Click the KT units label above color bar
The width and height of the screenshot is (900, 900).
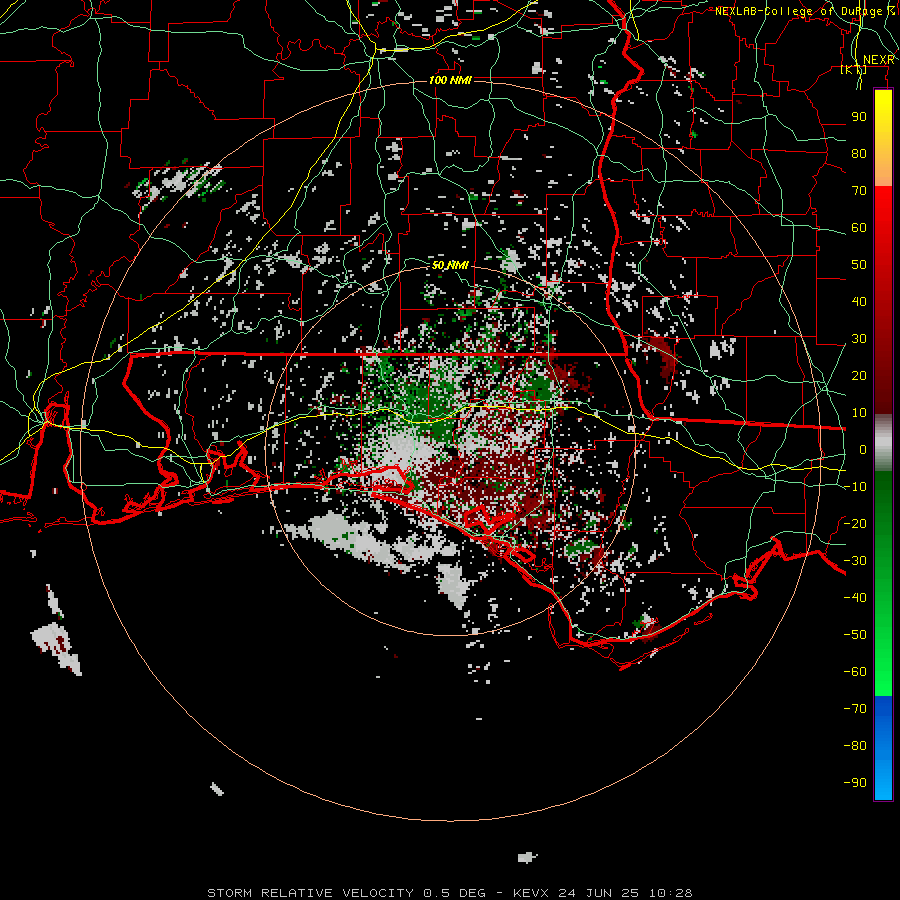(854, 69)
